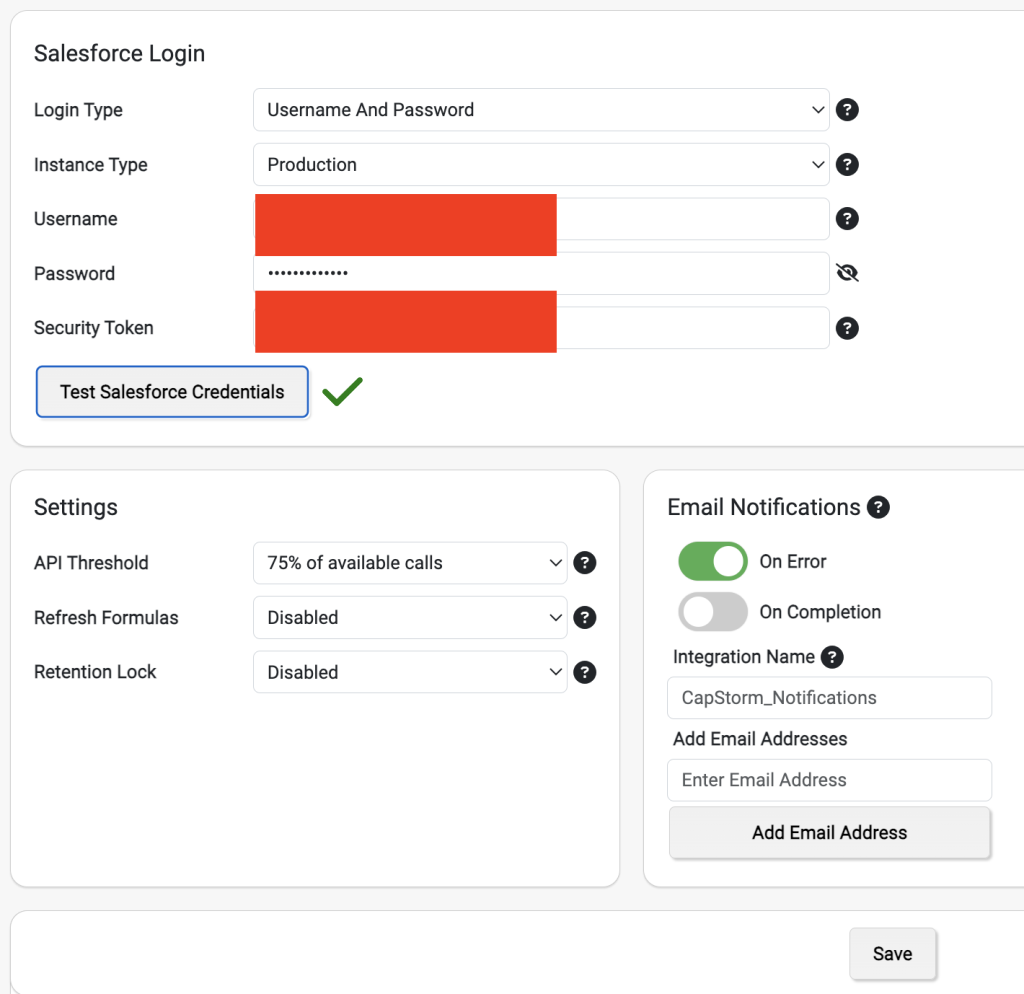Expand Retention Lock dropdown
This screenshot has width=1024, height=994.
click(410, 672)
